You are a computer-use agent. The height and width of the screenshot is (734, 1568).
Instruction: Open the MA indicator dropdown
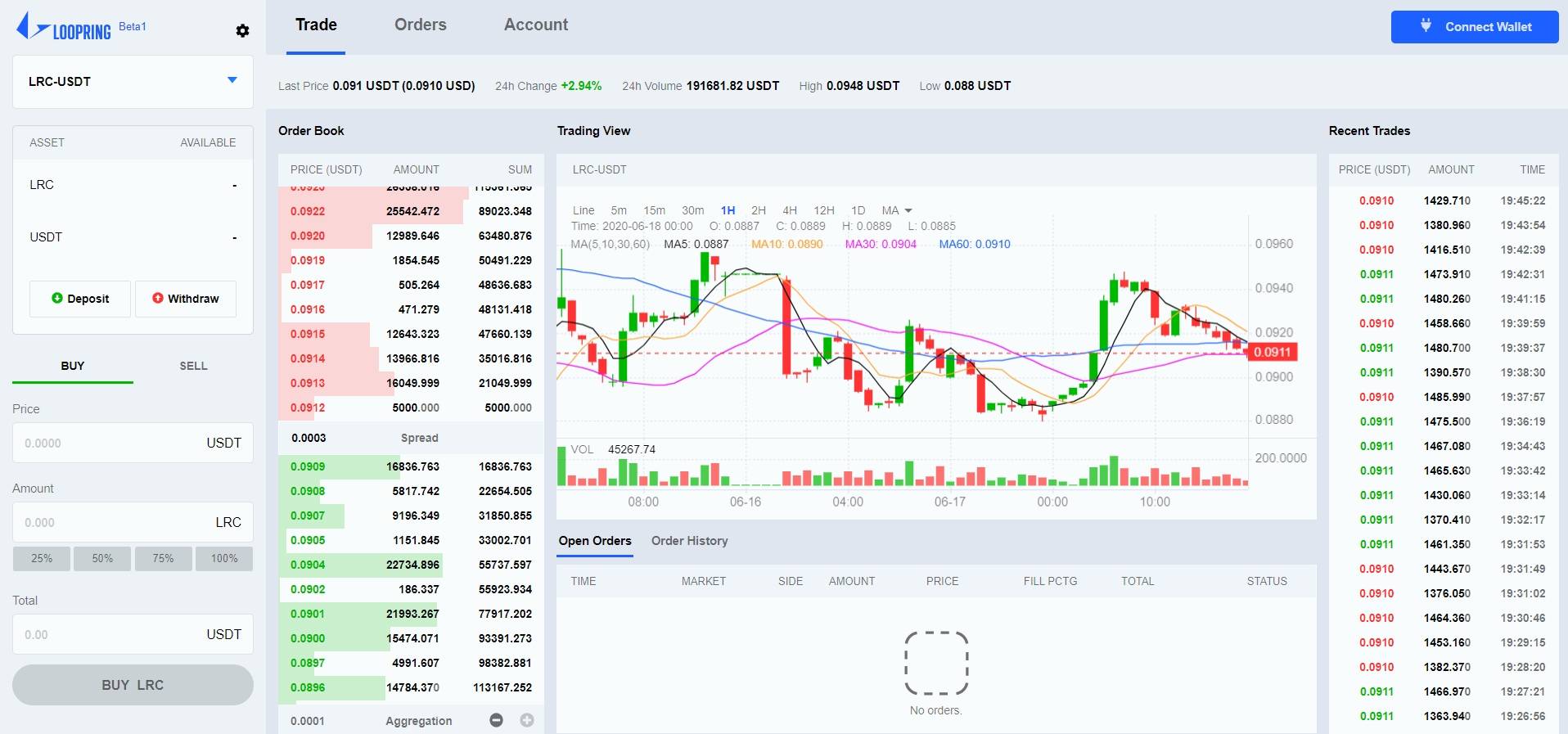(897, 210)
